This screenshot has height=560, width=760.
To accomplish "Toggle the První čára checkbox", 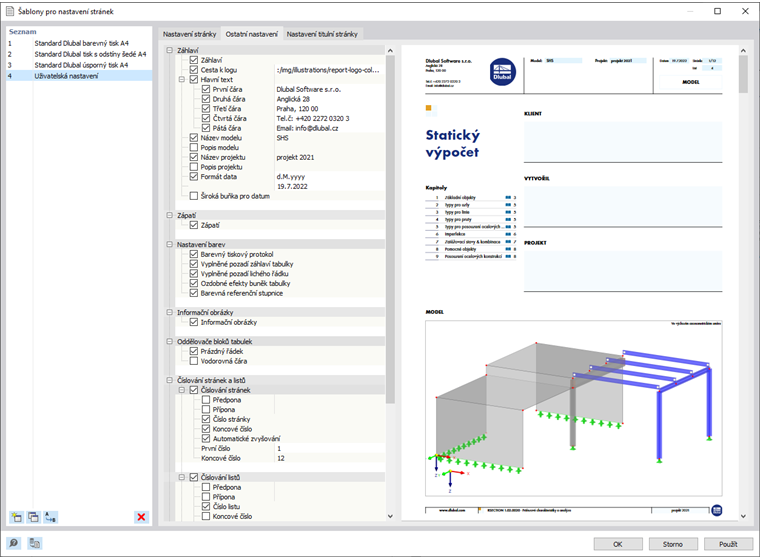I will [x=206, y=89].
